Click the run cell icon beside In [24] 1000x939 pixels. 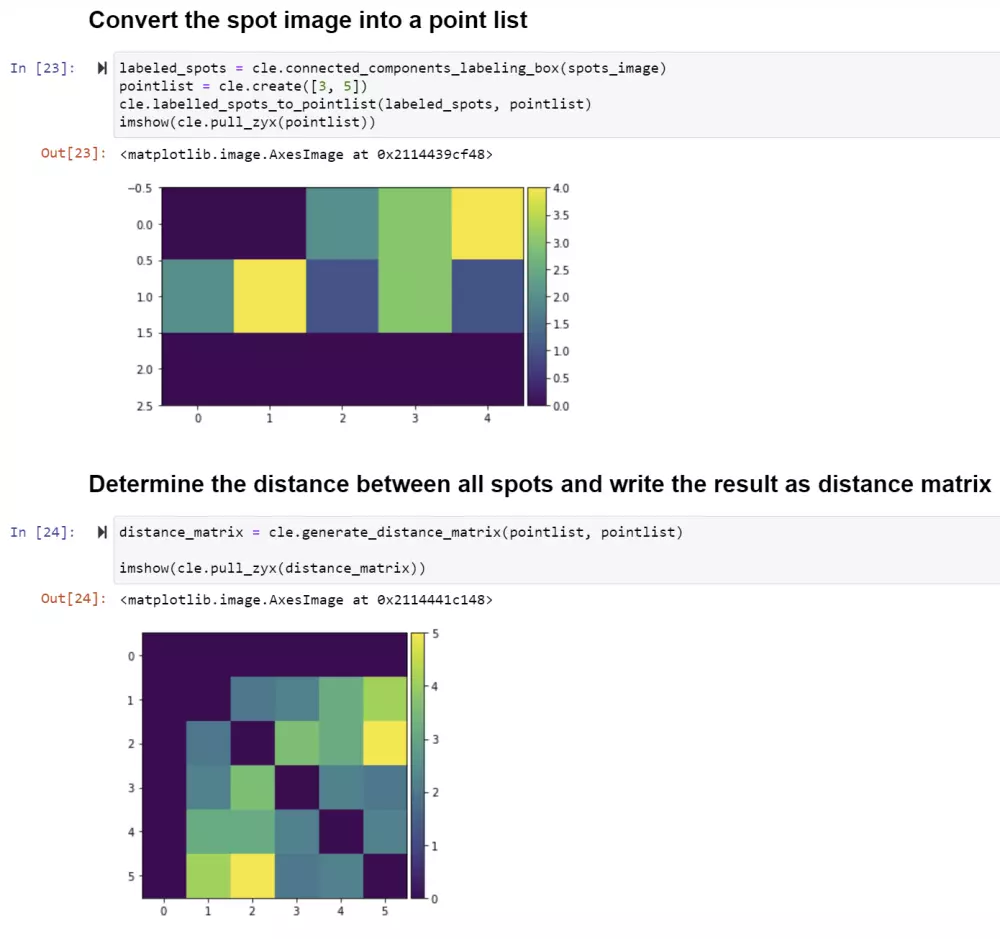(102, 532)
